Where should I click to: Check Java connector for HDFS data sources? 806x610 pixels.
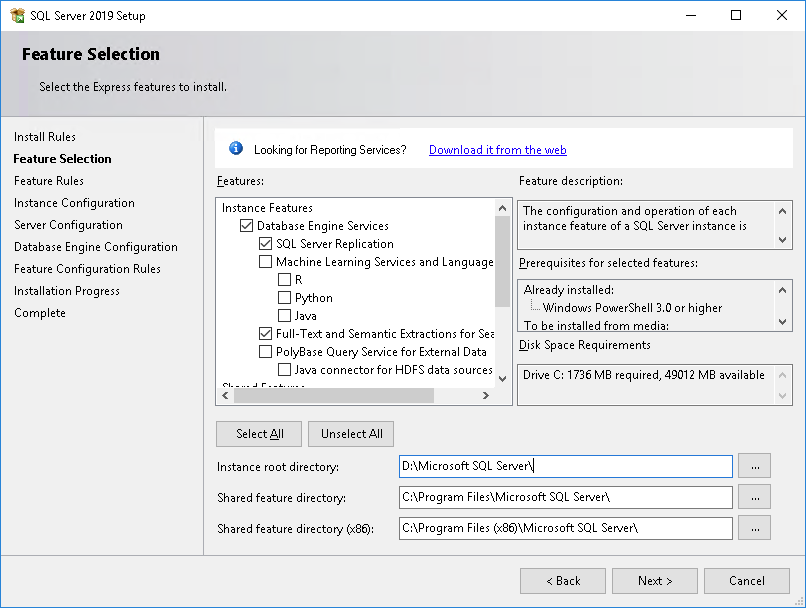pos(284,369)
